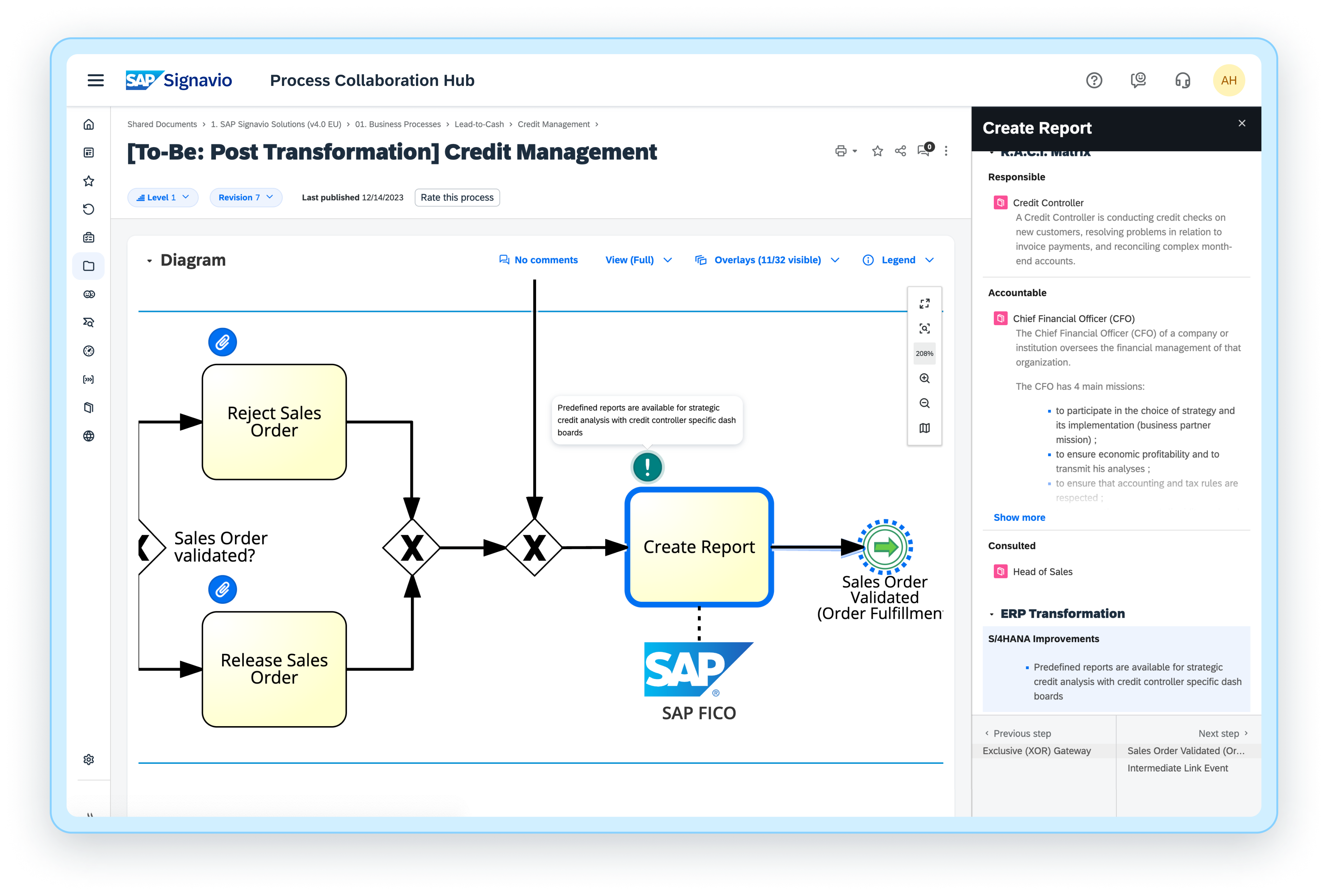The image size is (1328, 896).
Task: Click the help question mark icon
Action: tap(1094, 81)
